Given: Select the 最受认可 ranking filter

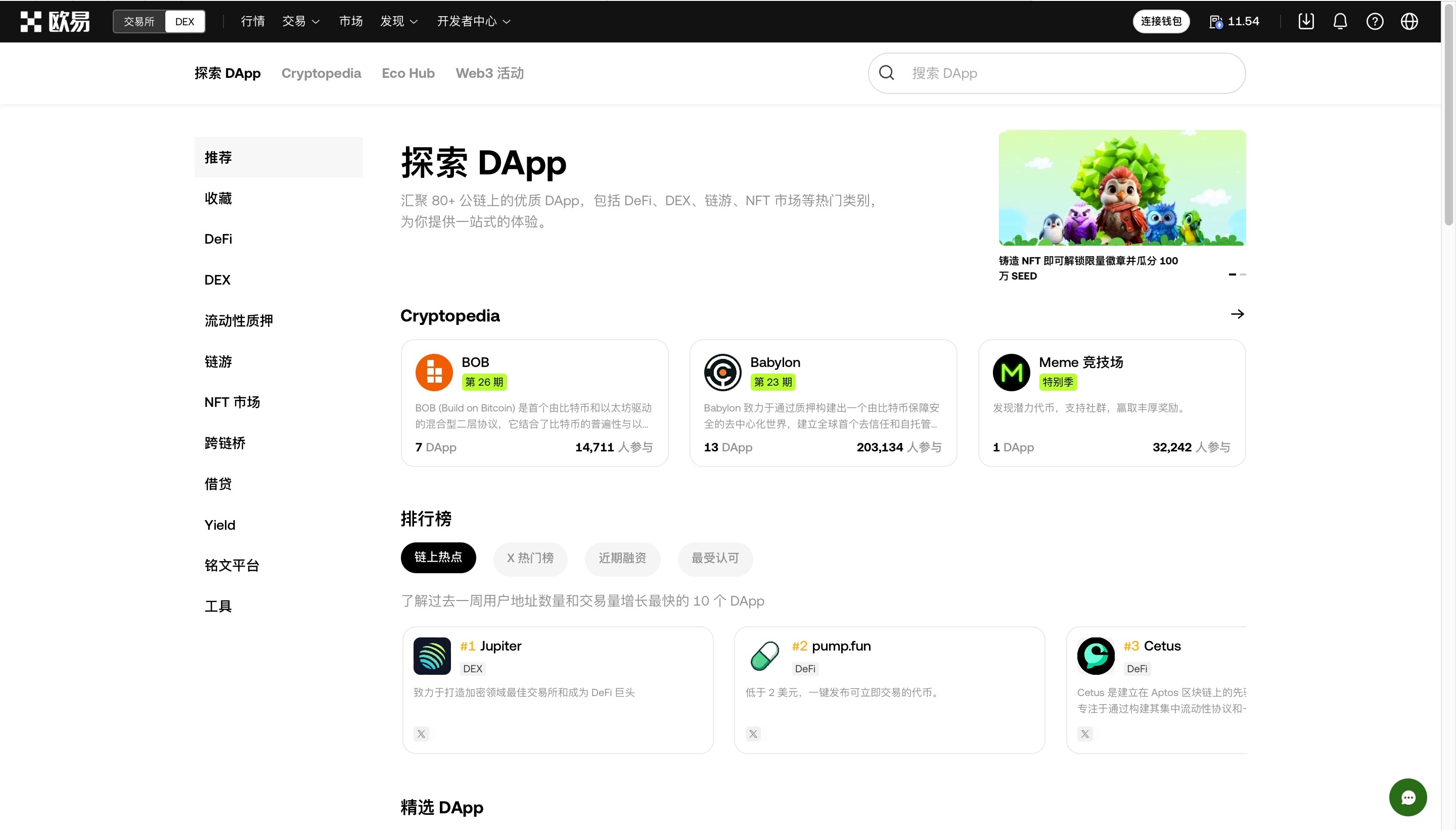Looking at the screenshot, I should (715, 558).
